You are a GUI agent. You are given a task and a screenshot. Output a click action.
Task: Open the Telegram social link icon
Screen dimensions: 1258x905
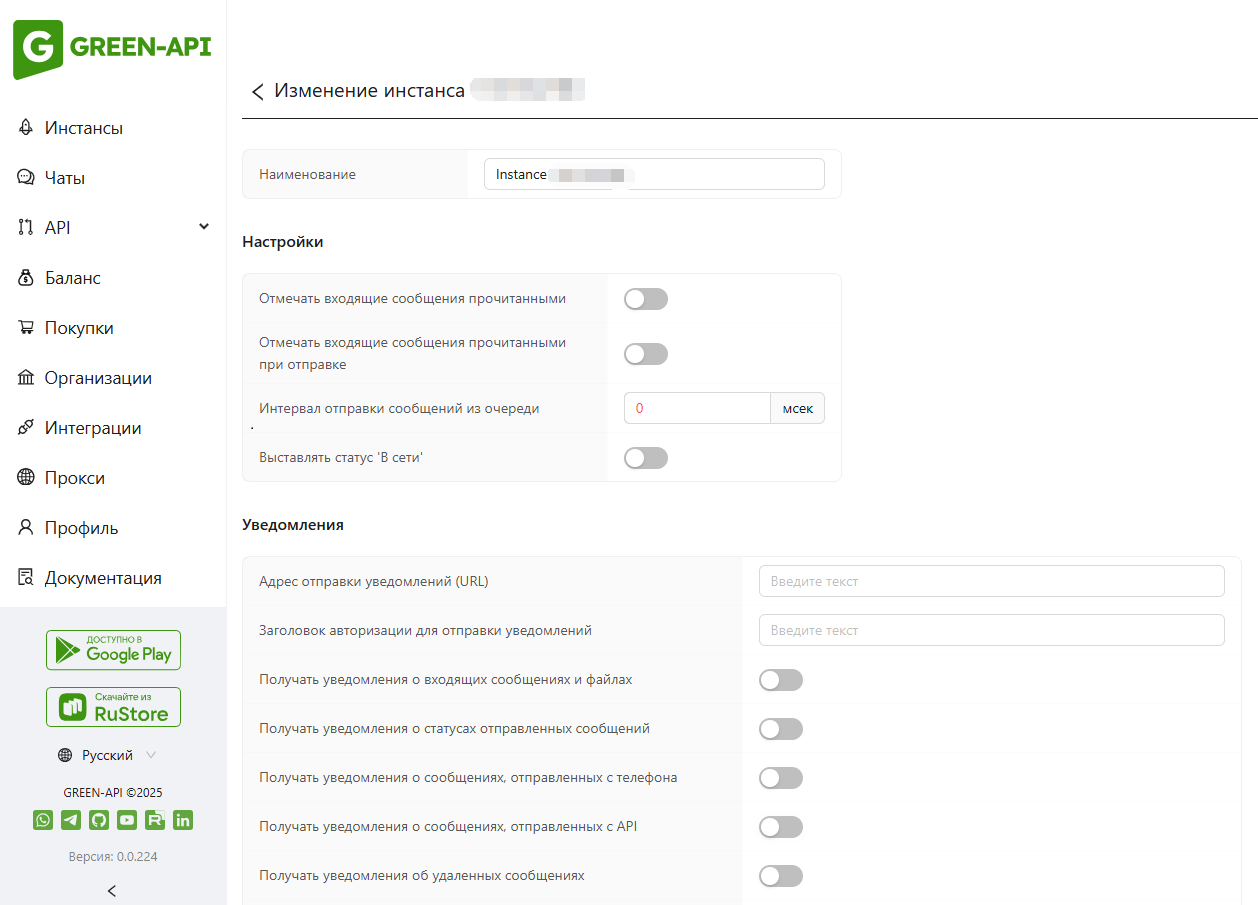71,820
